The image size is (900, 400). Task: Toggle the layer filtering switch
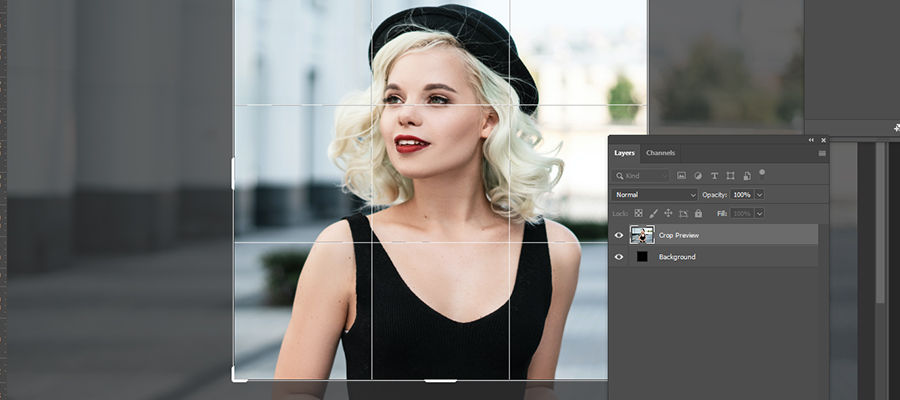tap(762, 173)
